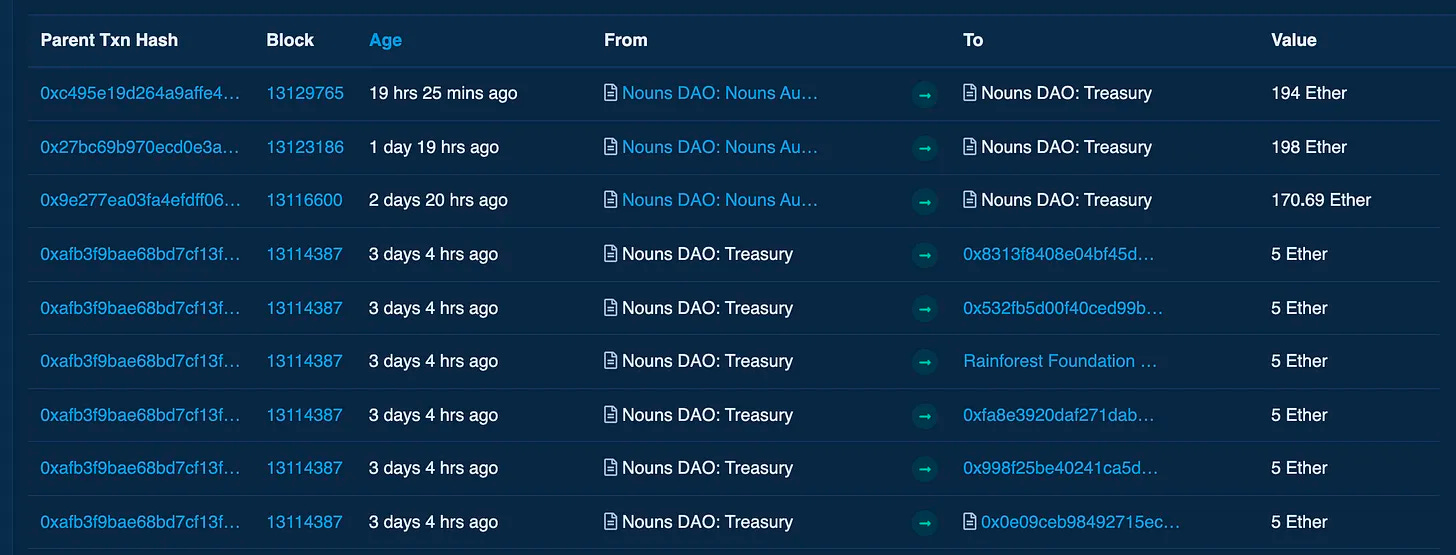Click the arrow icon in the 170.69 Ether row

(x=925, y=202)
